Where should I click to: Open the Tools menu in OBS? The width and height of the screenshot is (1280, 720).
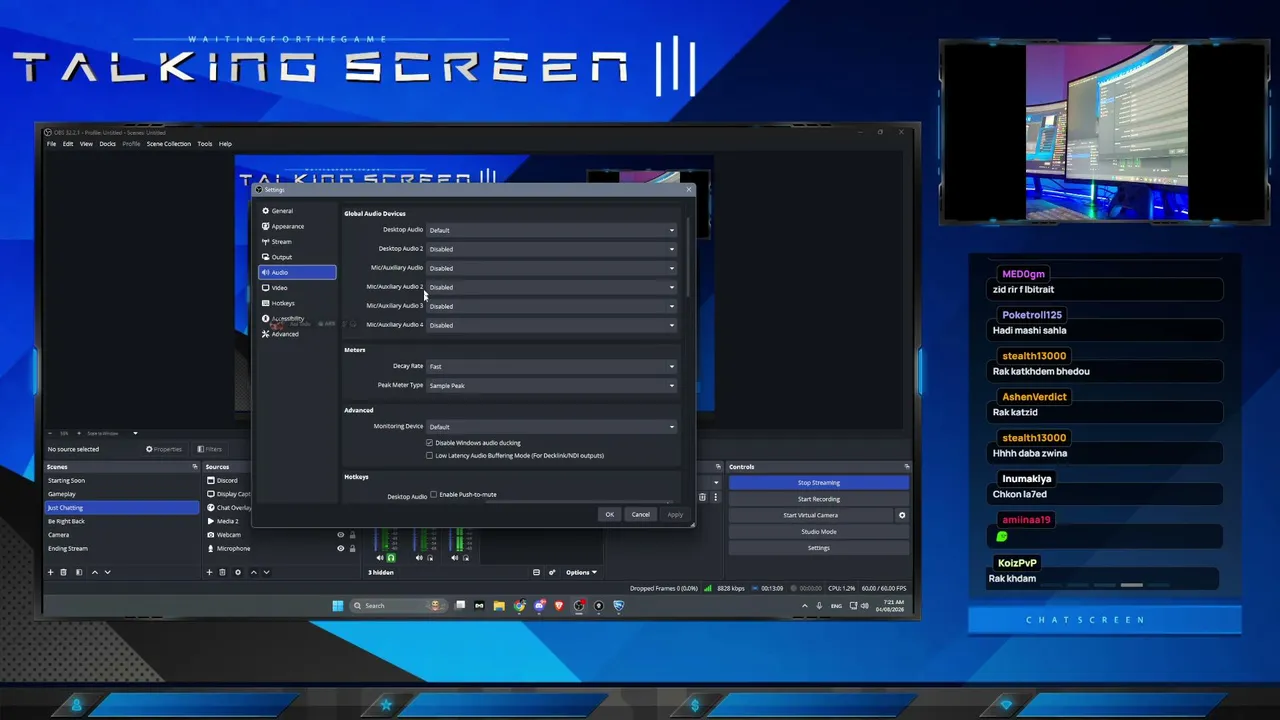(x=204, y=144)
